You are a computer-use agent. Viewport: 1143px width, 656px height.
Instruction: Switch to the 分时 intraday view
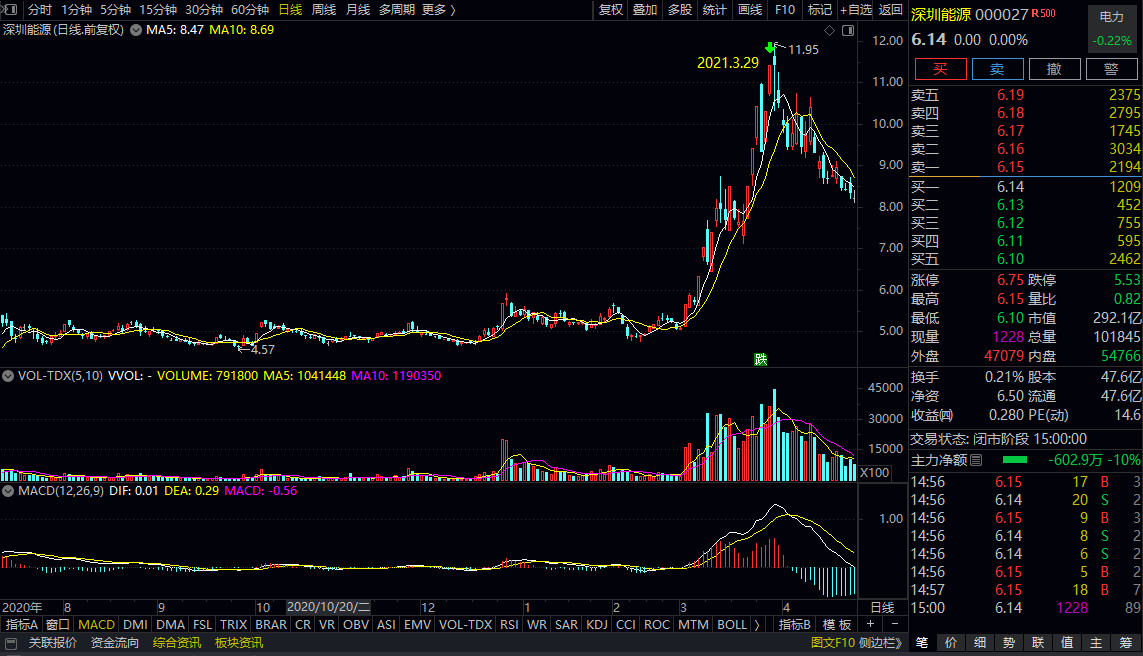coord(40,9)
